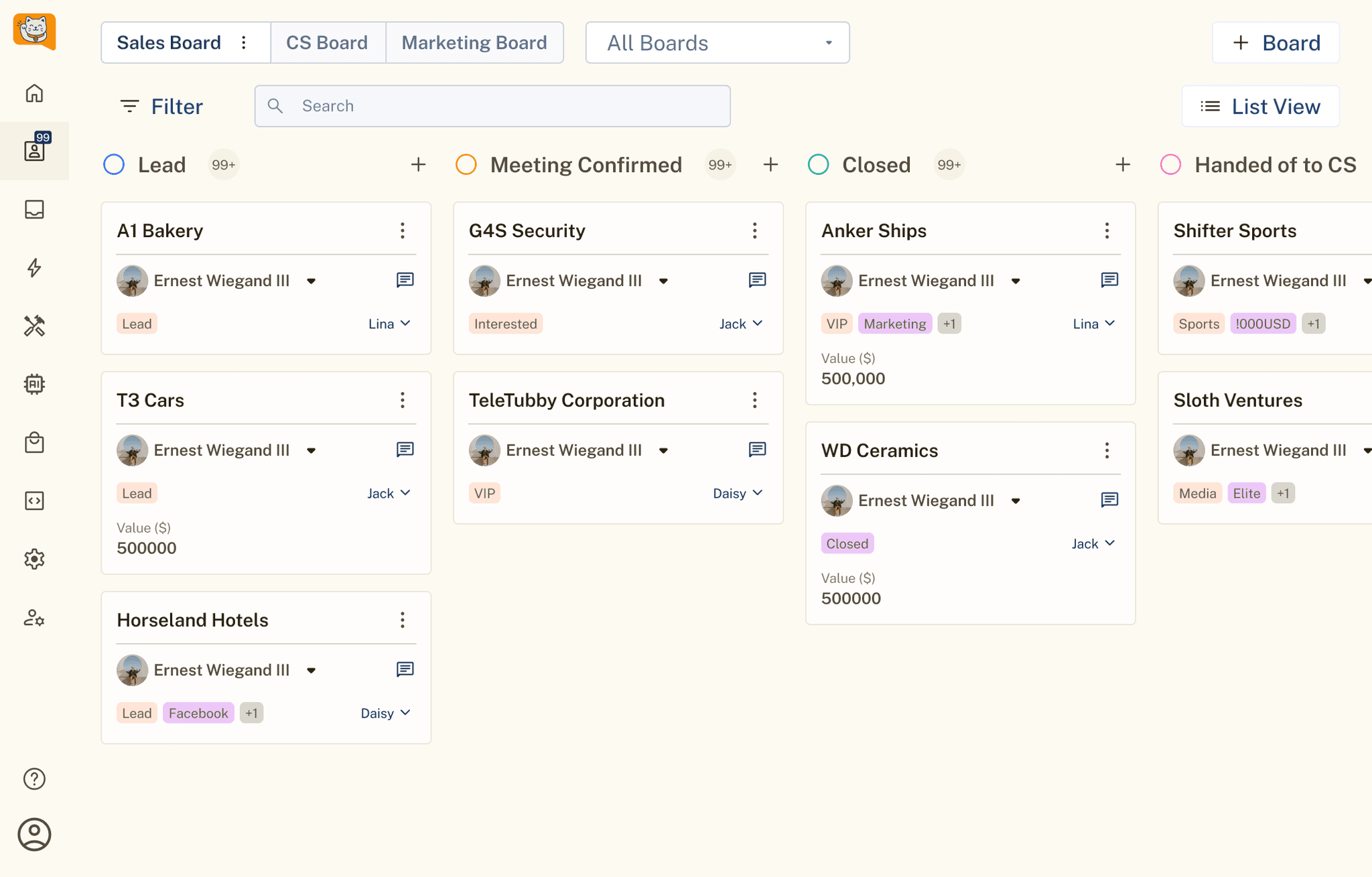The image size is (1372, 877).
Task: Select the orange Meeting Confirmed circle
Action: pos(466,165)
